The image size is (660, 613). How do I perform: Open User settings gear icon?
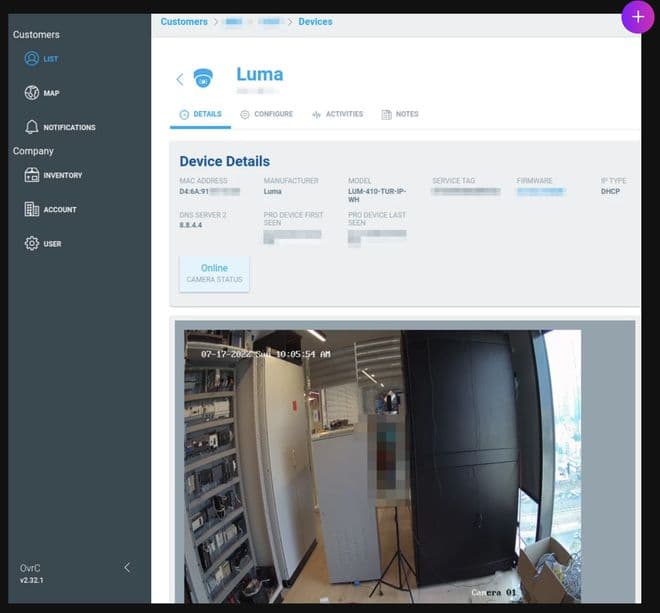tap(32, 244)
